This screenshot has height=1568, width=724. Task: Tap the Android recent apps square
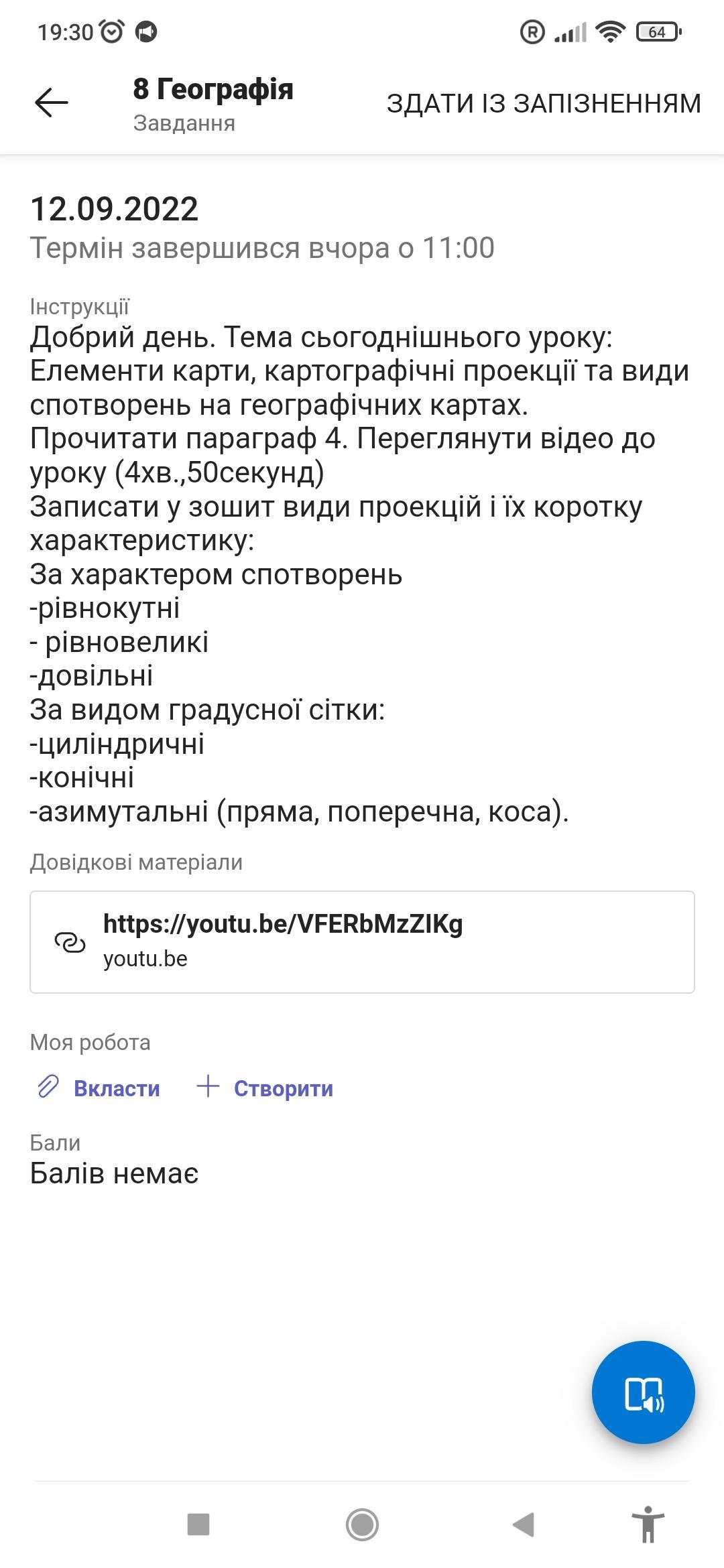pyautogui.click(x=198, y=1524)
